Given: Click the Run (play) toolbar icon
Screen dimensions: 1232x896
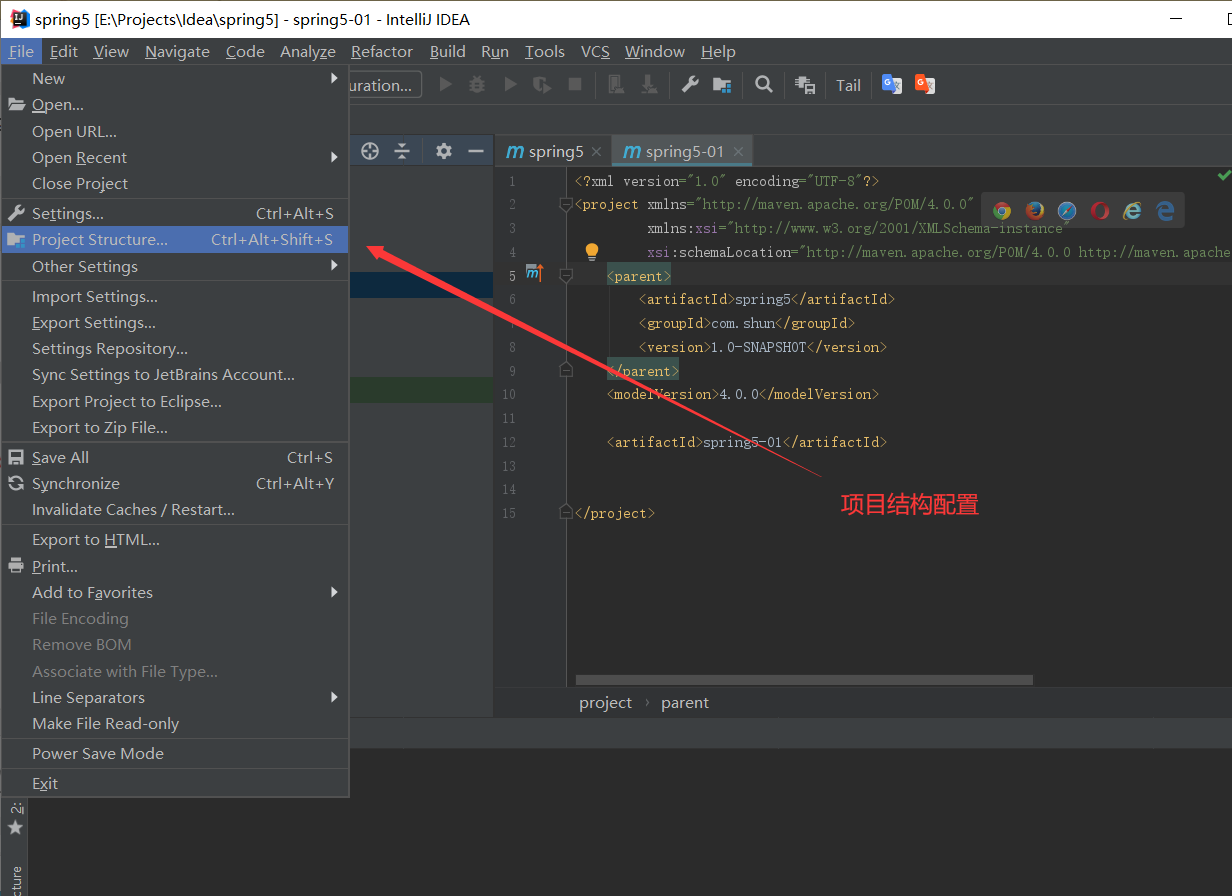Looking at the screenshot, I should pyautogui.click(x=446, y=85).
